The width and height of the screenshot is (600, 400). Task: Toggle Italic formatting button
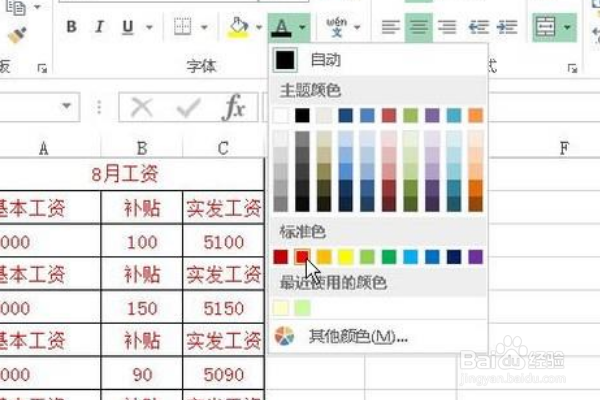[99, 27]
